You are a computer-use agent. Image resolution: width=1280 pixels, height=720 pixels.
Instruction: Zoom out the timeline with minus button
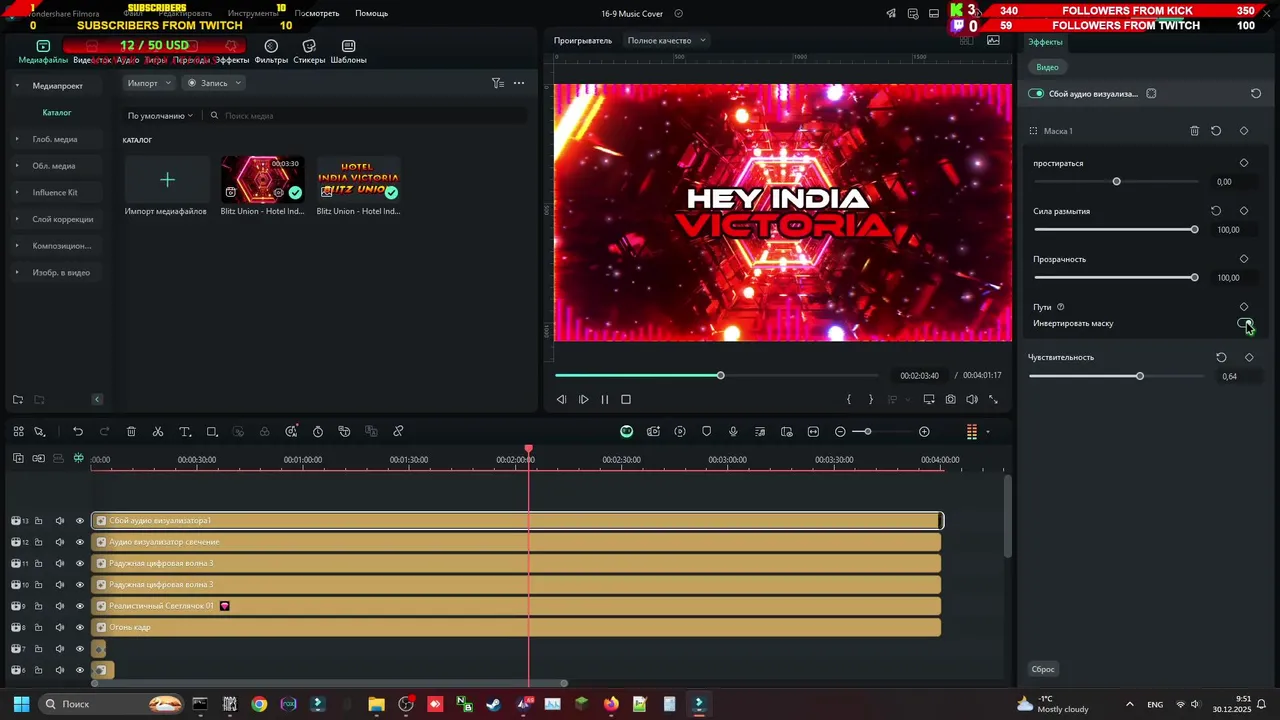[x=840, y=432]
